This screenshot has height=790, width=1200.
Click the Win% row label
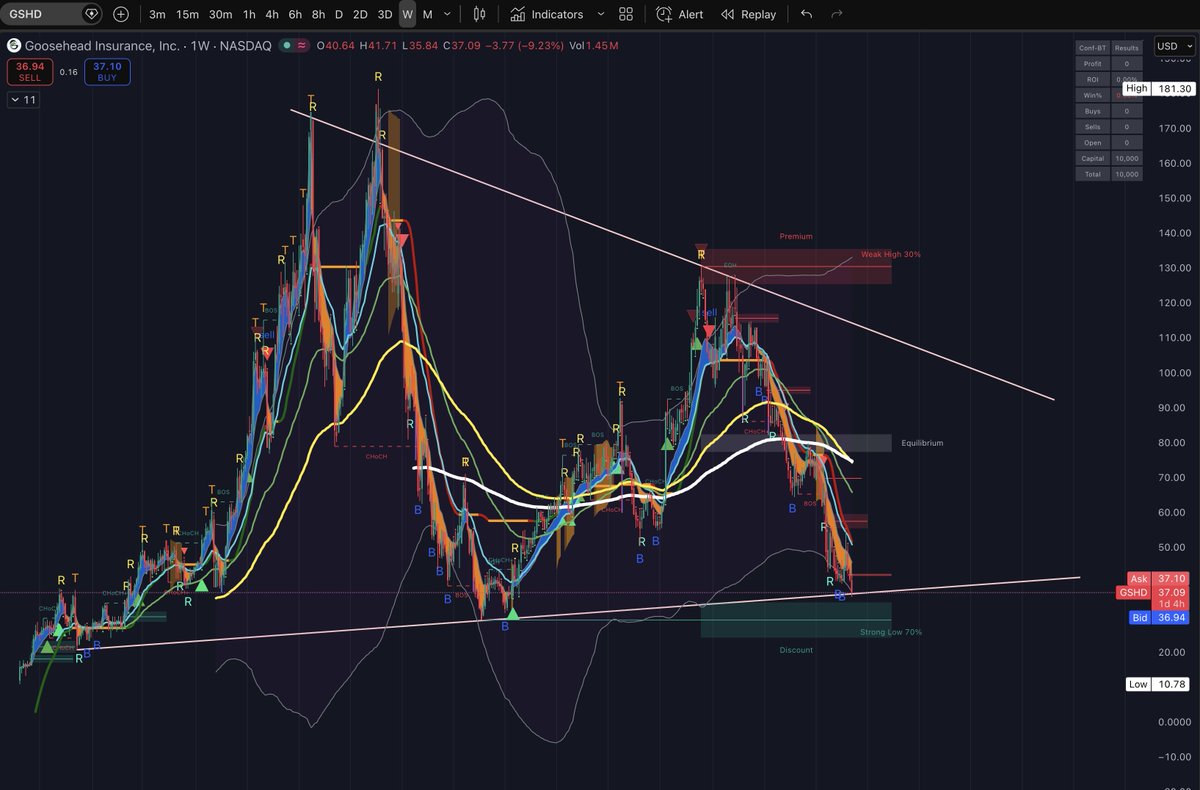[1092, 95]
